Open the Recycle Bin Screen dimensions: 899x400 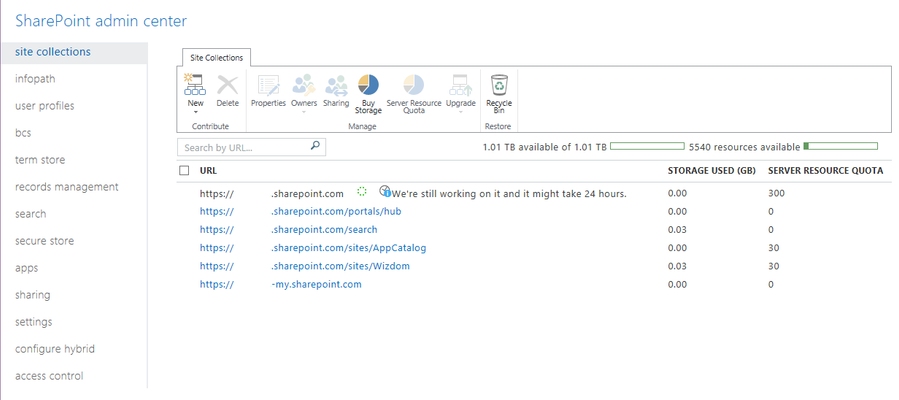499,93
